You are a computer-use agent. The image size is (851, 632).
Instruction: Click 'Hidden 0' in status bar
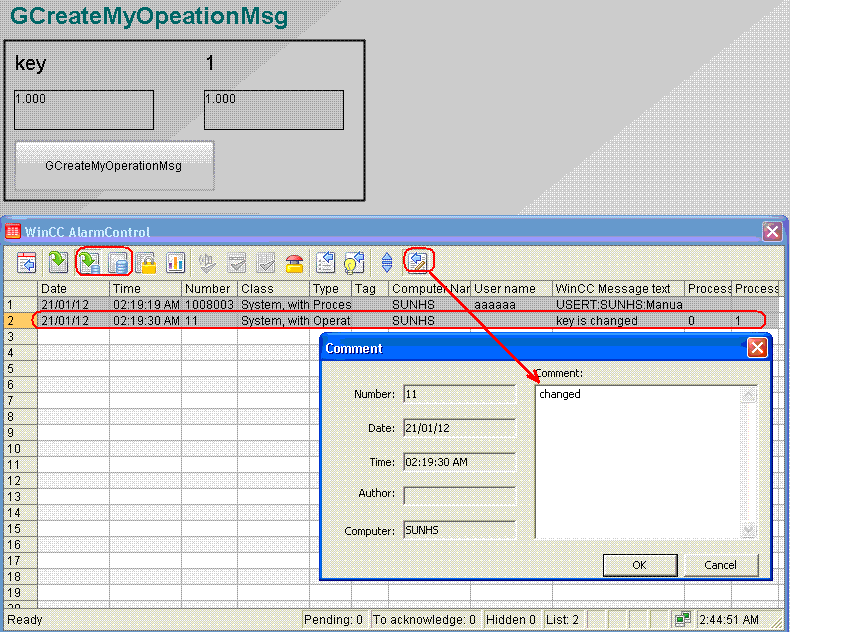(511, 619)
